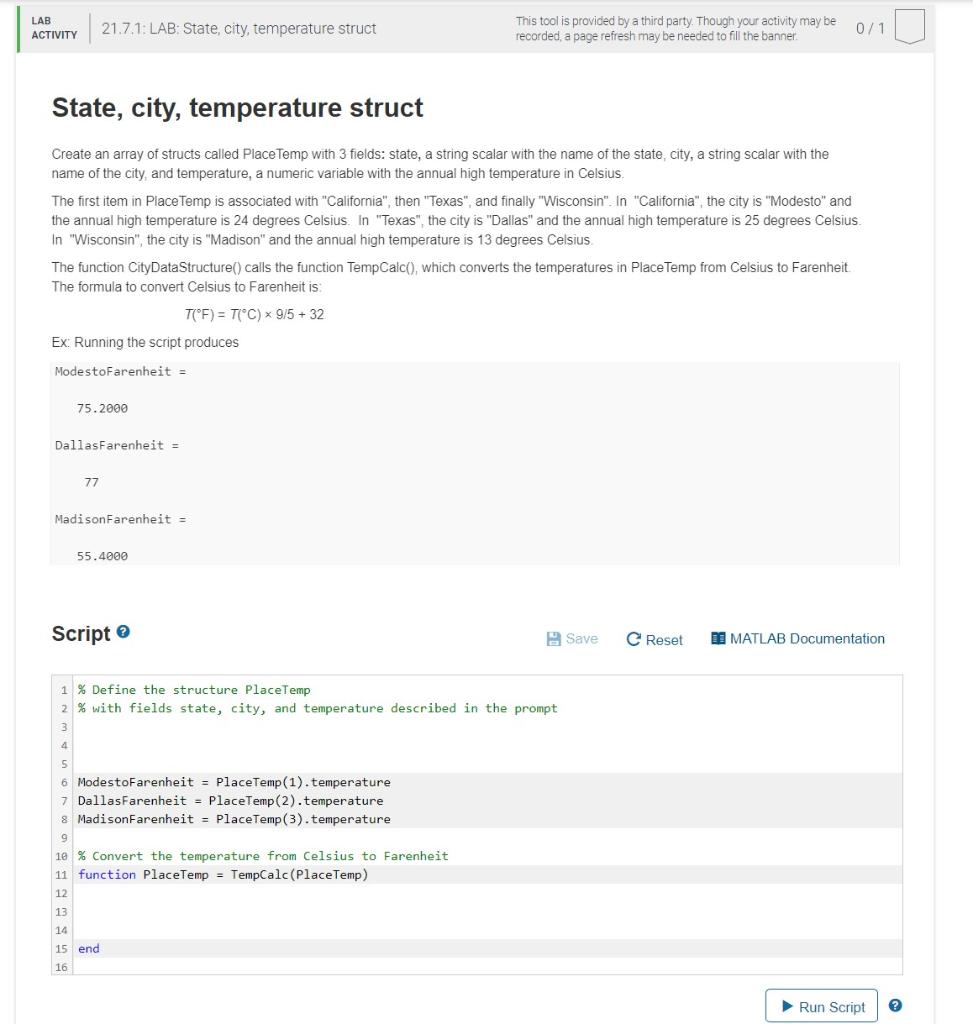
Task: Click the end keyword on line 15
Action: coord(88,948)
